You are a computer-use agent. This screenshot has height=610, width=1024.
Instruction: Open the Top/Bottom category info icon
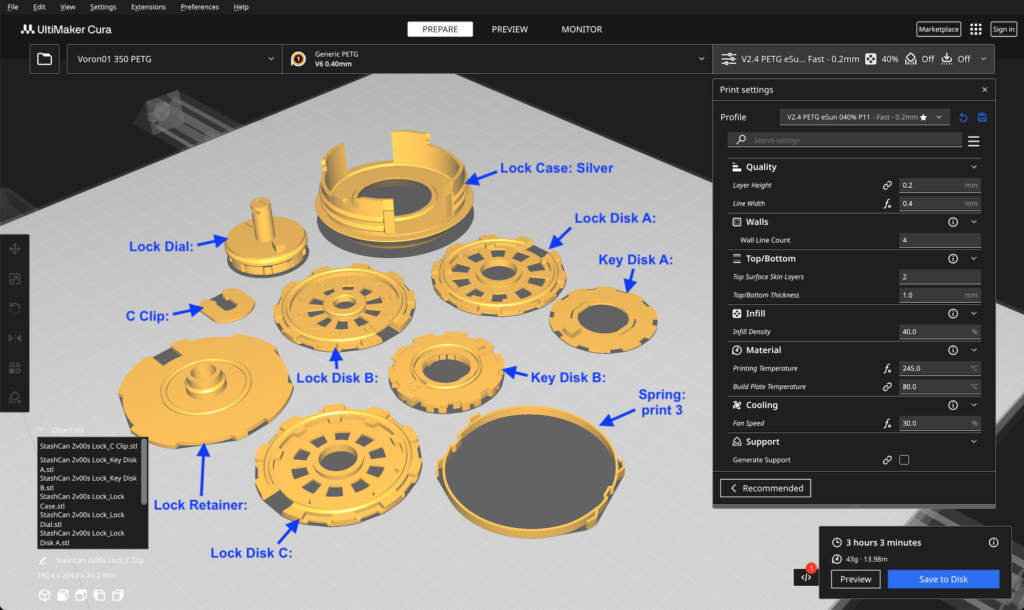[953, 259]
